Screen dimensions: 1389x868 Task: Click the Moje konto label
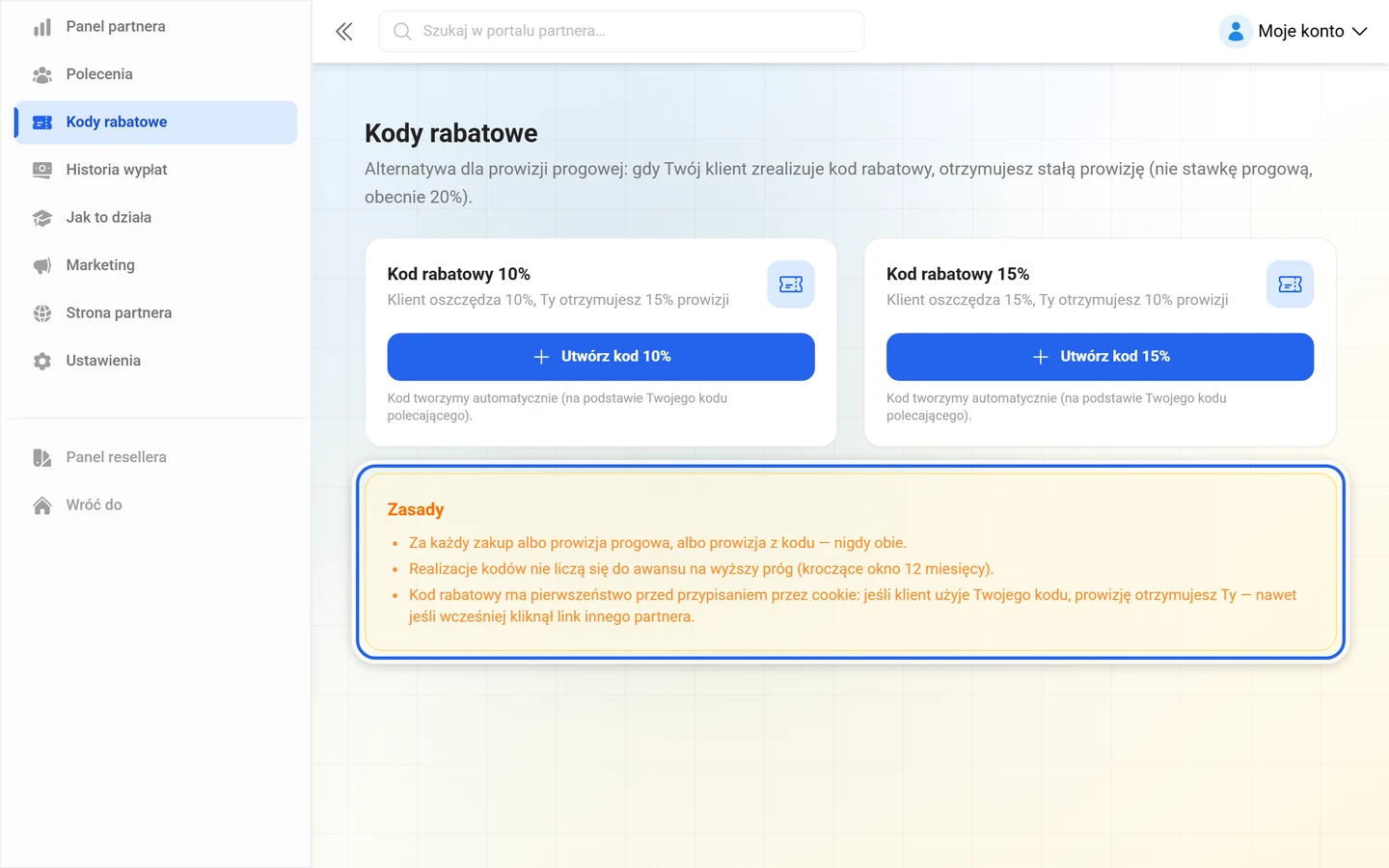(1300, 32)
